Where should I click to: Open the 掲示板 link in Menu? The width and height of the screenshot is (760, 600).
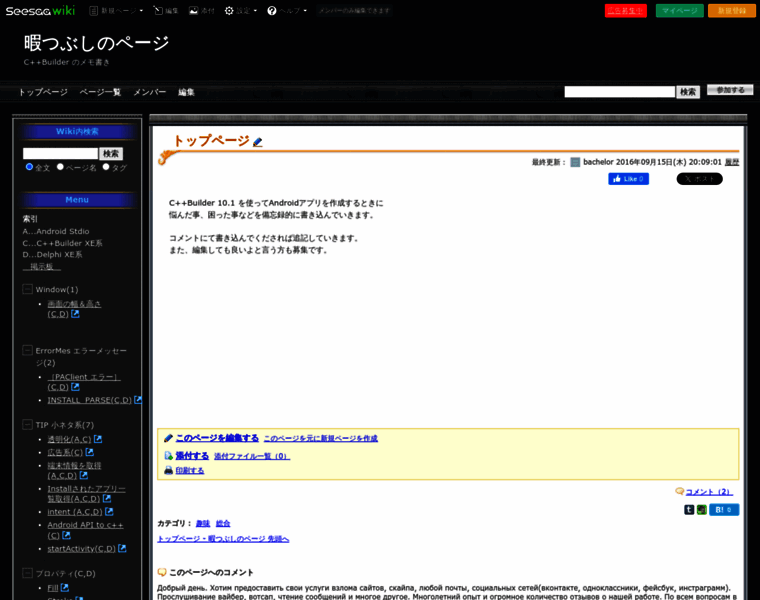click(x=42, y=267)
